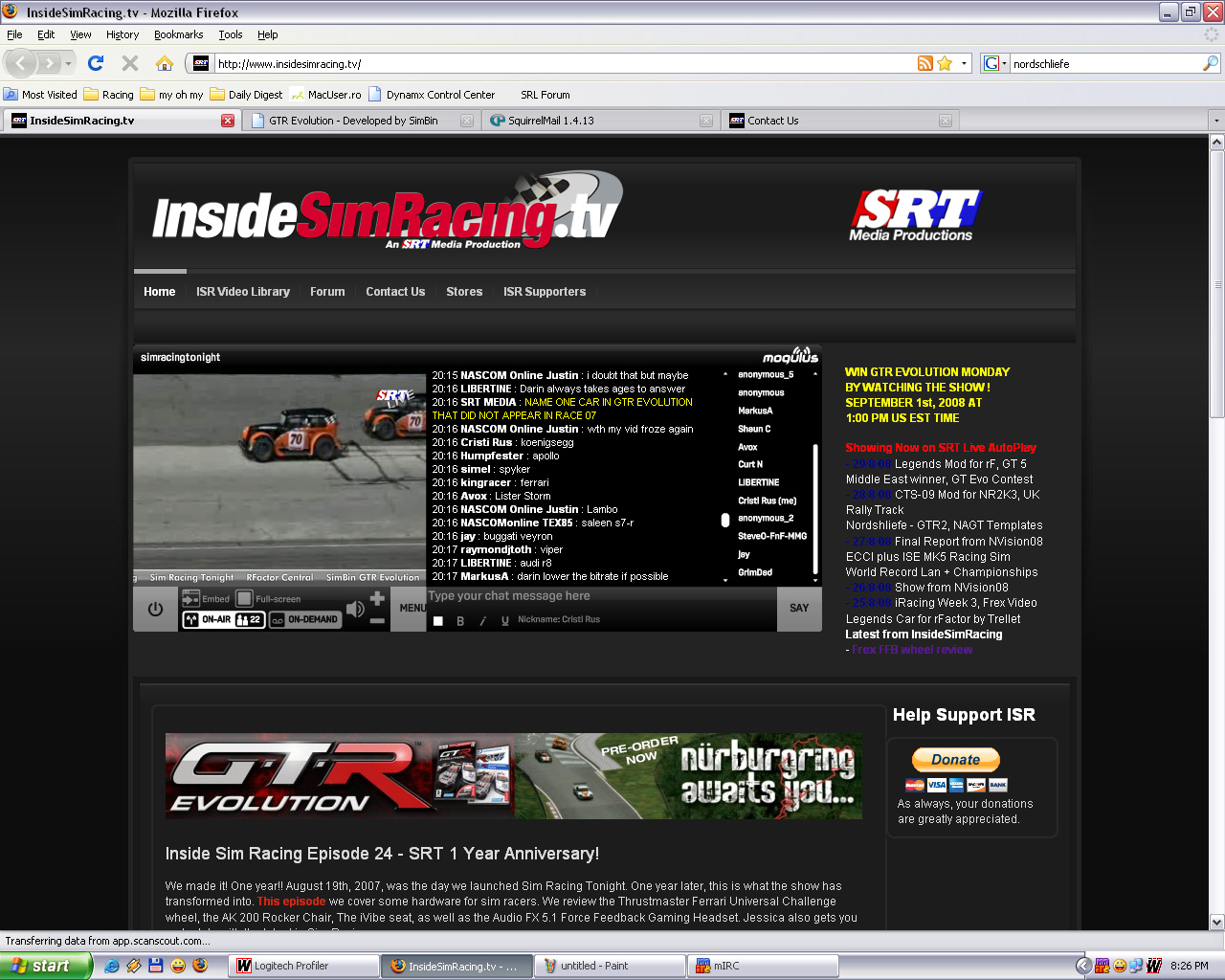Start the nordschliefe search with magnifier icon
The image size is (1225, 980).
1211,63
